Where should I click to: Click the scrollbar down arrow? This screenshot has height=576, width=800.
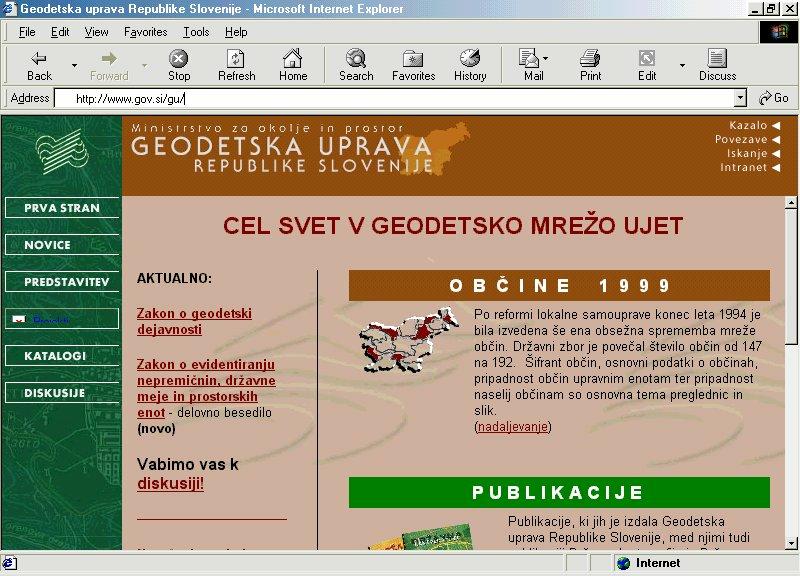(x=791, y=543)
